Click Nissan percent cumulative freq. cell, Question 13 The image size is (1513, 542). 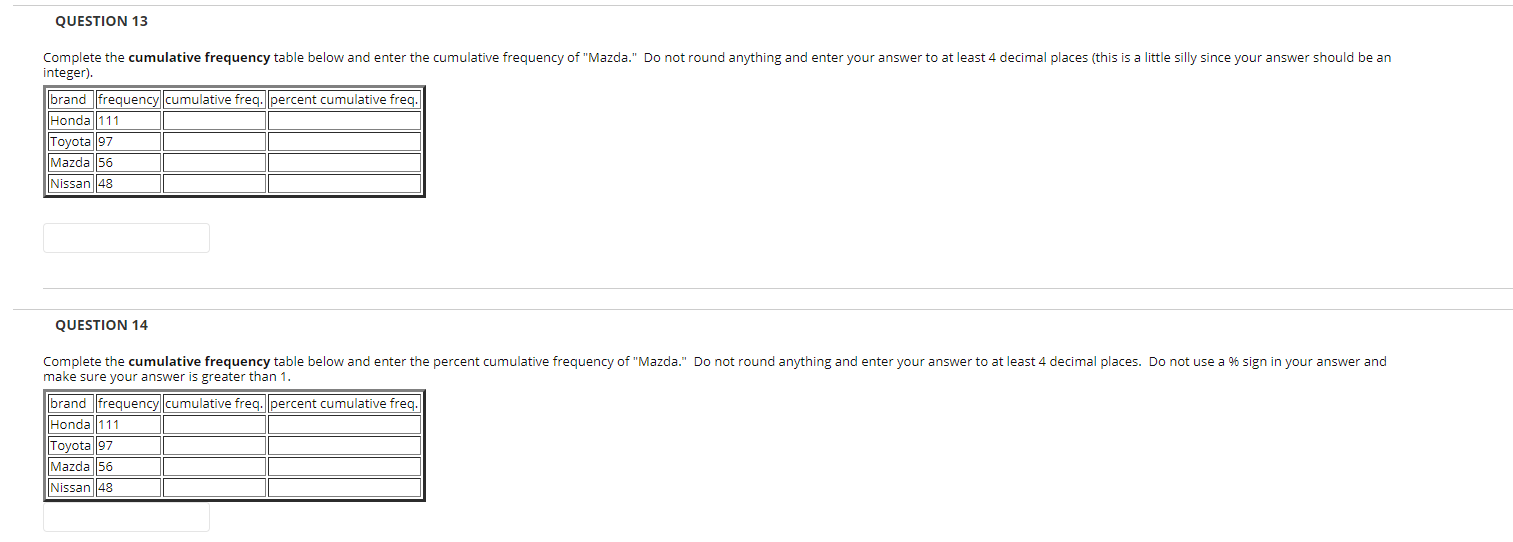click(344, 183)
